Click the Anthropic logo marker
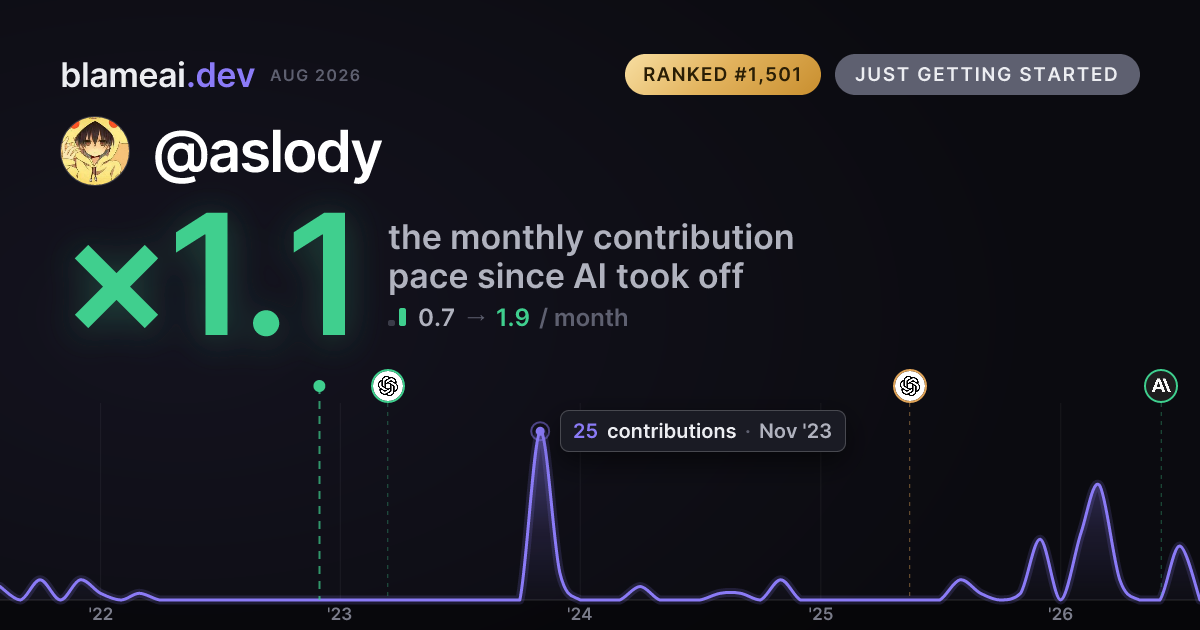The height and width of the screenshot is (630, 1200). click(1161, 386)
